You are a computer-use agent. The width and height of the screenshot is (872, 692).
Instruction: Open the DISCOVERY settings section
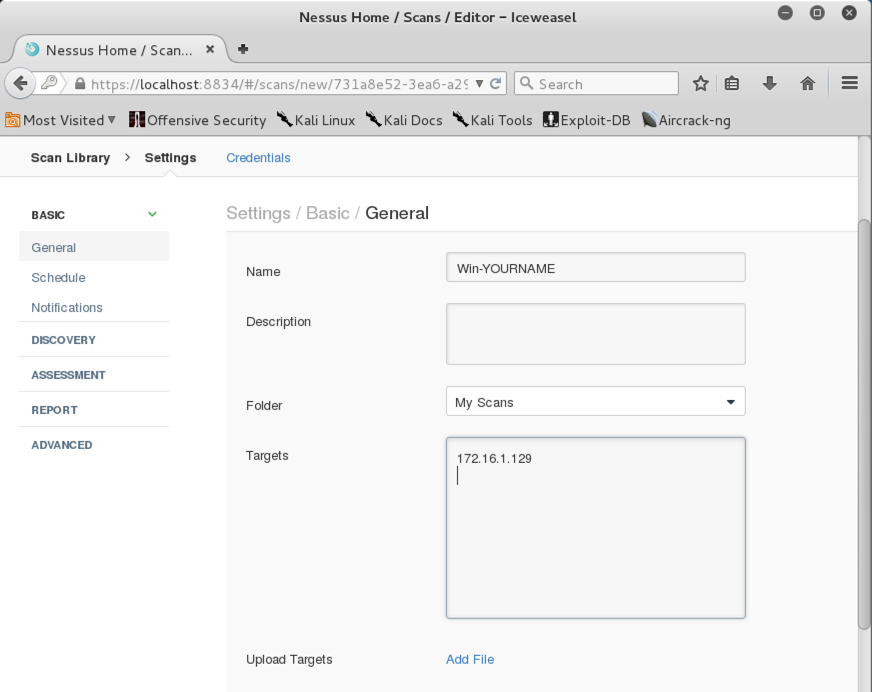[63, 340]
